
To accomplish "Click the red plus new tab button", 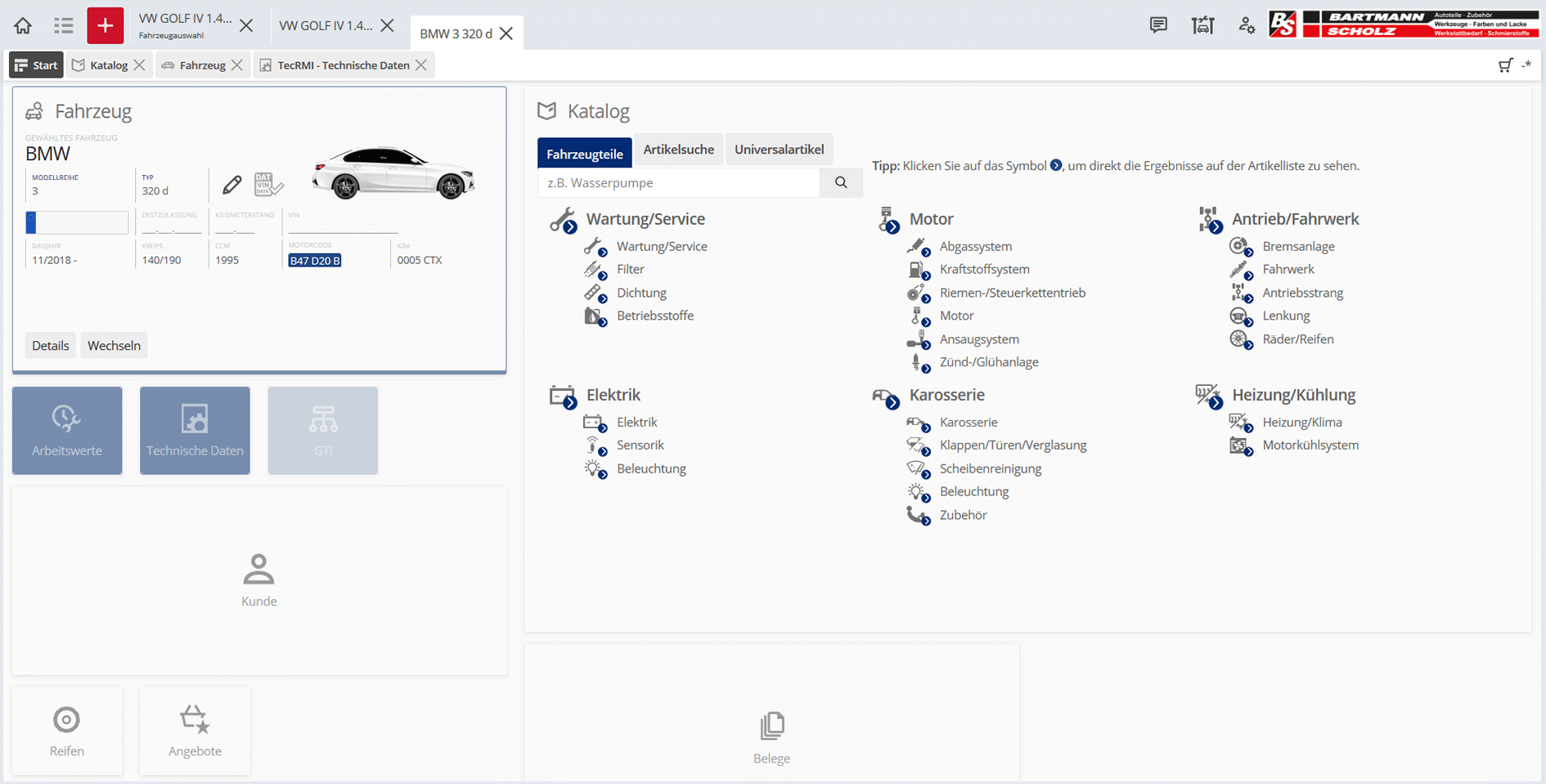I will click(106, 25).
